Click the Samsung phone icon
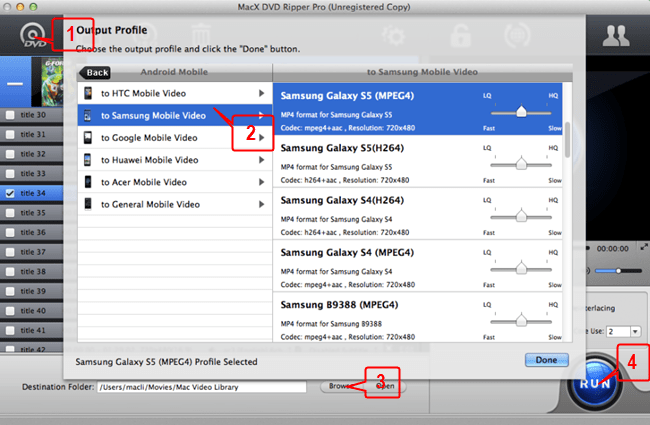This screenshot has height=425, width=650. pos(88,116)
